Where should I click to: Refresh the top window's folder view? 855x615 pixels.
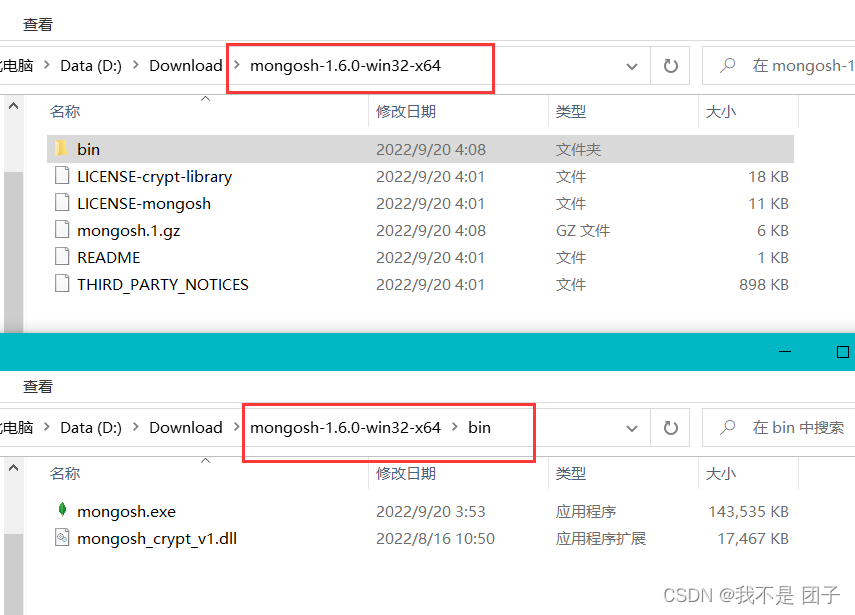(670, 66)
